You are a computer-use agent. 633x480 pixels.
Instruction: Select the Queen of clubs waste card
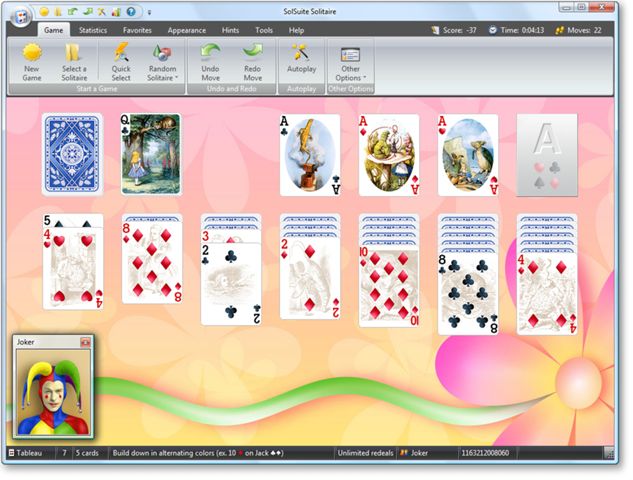(151, 154)
